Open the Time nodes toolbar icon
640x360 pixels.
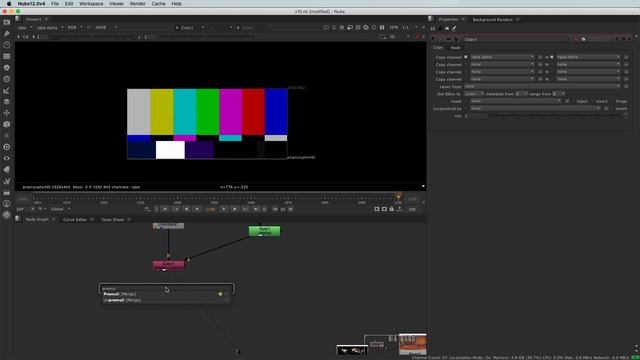tap(7, 45)
